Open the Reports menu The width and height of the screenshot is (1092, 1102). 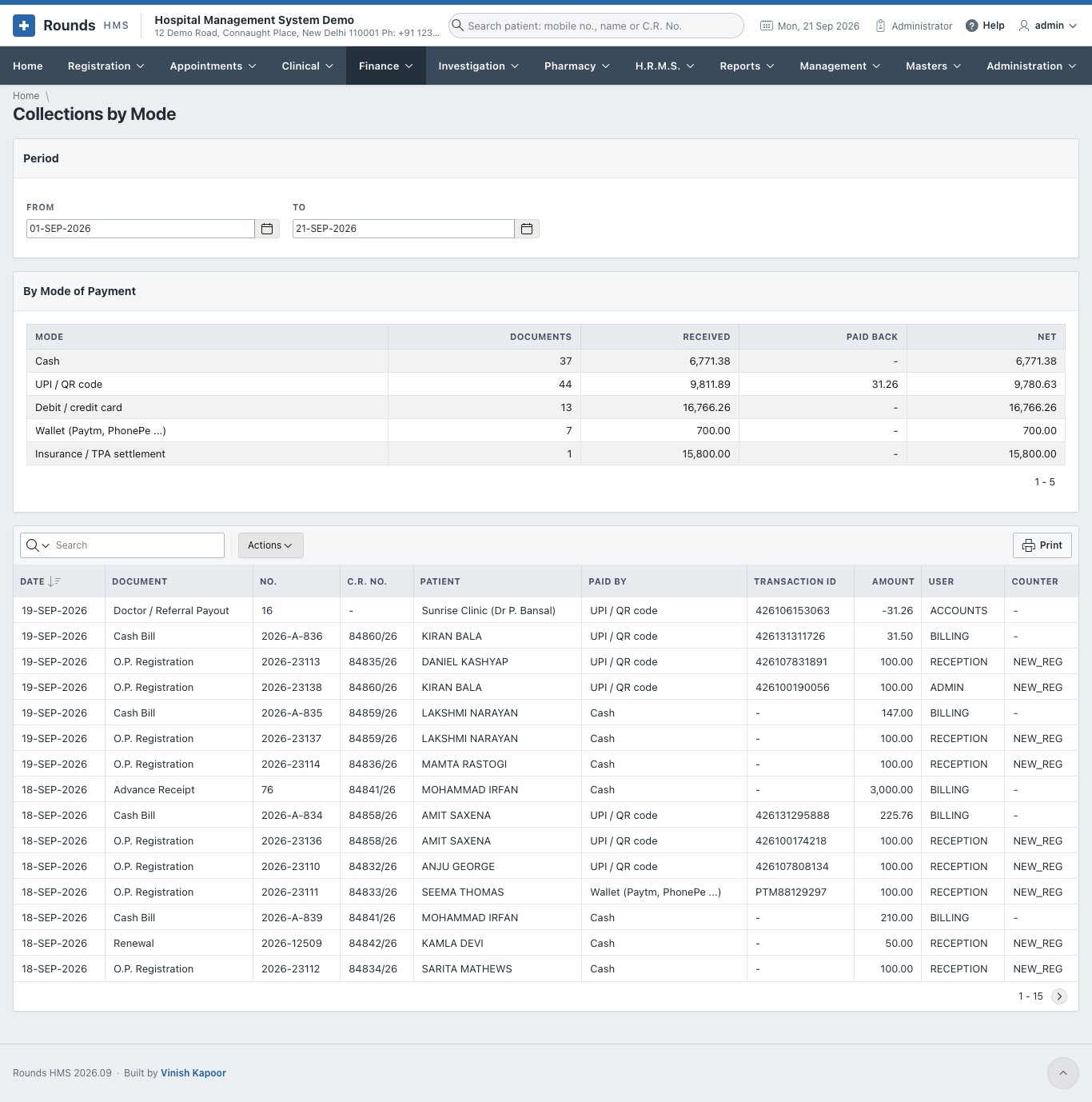coord(747,66)
